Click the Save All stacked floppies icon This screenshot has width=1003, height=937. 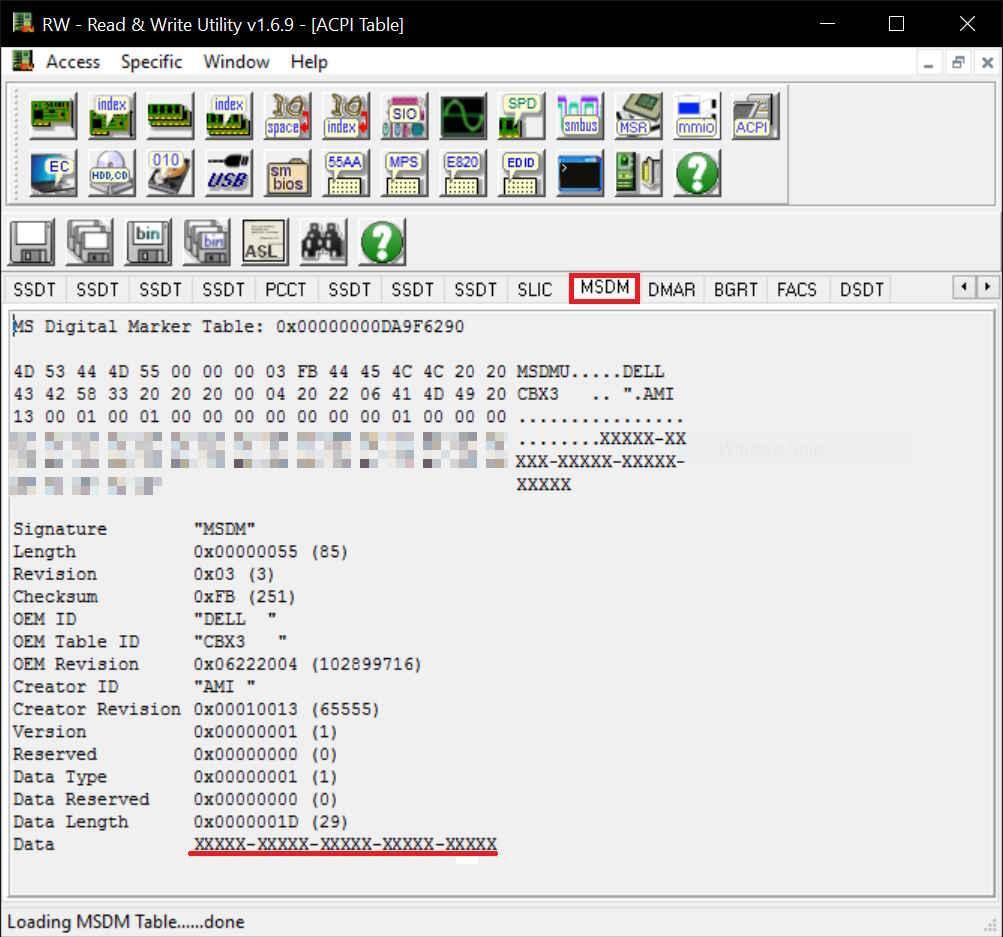(x=90, y=242)
